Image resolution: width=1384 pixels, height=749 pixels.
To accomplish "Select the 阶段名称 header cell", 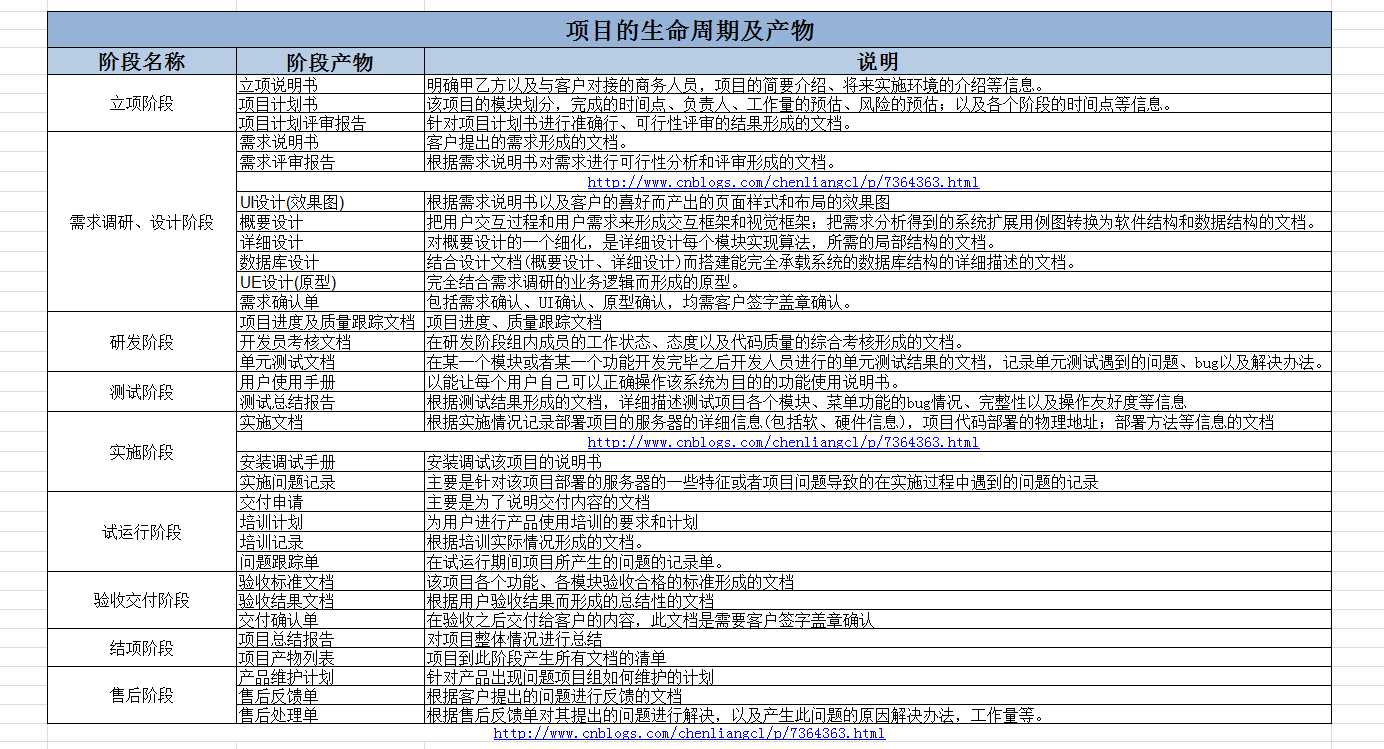I will click(142, 61).
